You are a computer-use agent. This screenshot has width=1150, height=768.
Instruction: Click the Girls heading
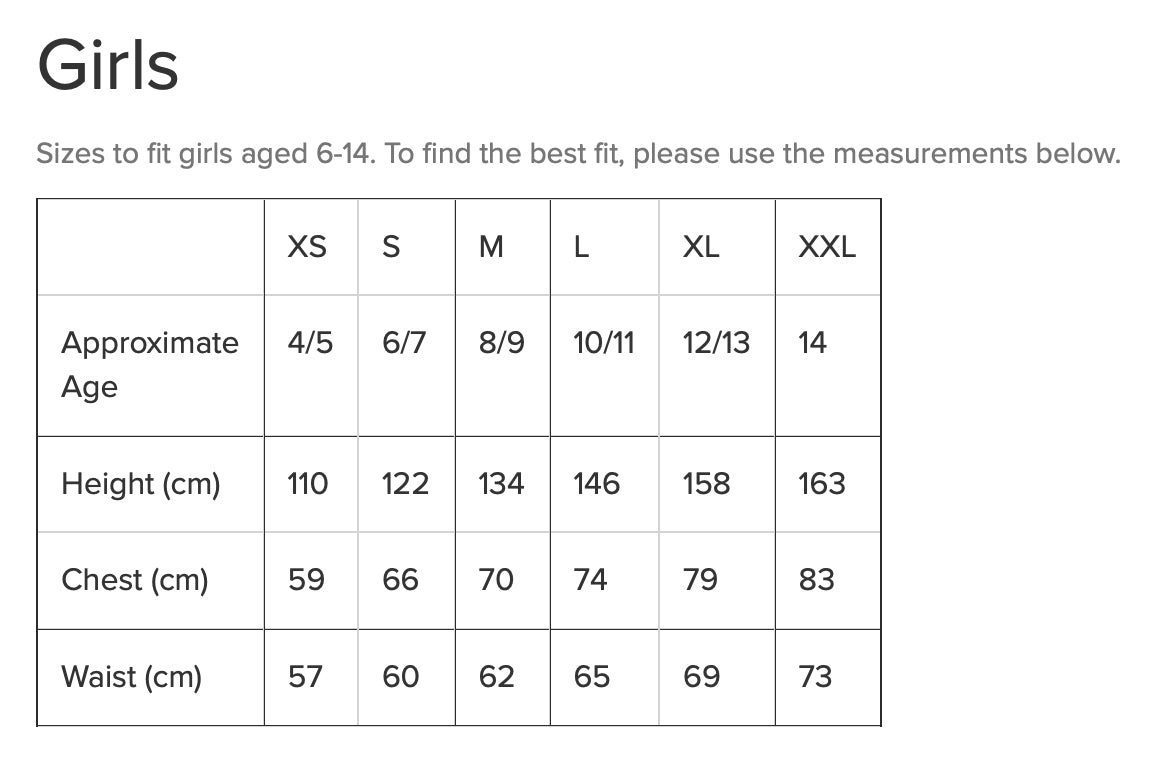point(108,66)
